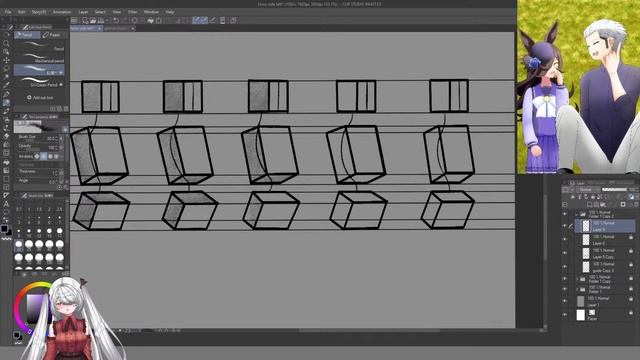Viewport: 640px width, 360px height.
Task: Select the Figure rectangle tool
Action: click(x=6, y=179)
